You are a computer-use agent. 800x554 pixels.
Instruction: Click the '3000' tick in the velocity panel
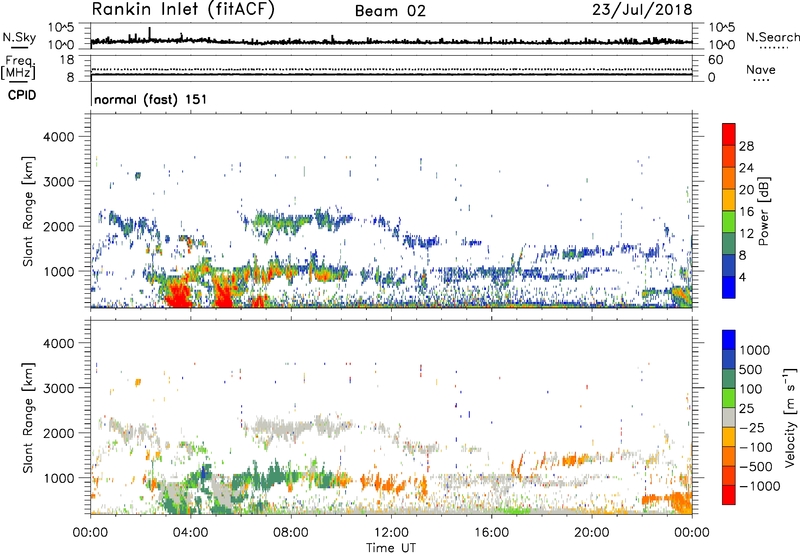(58, 388)
